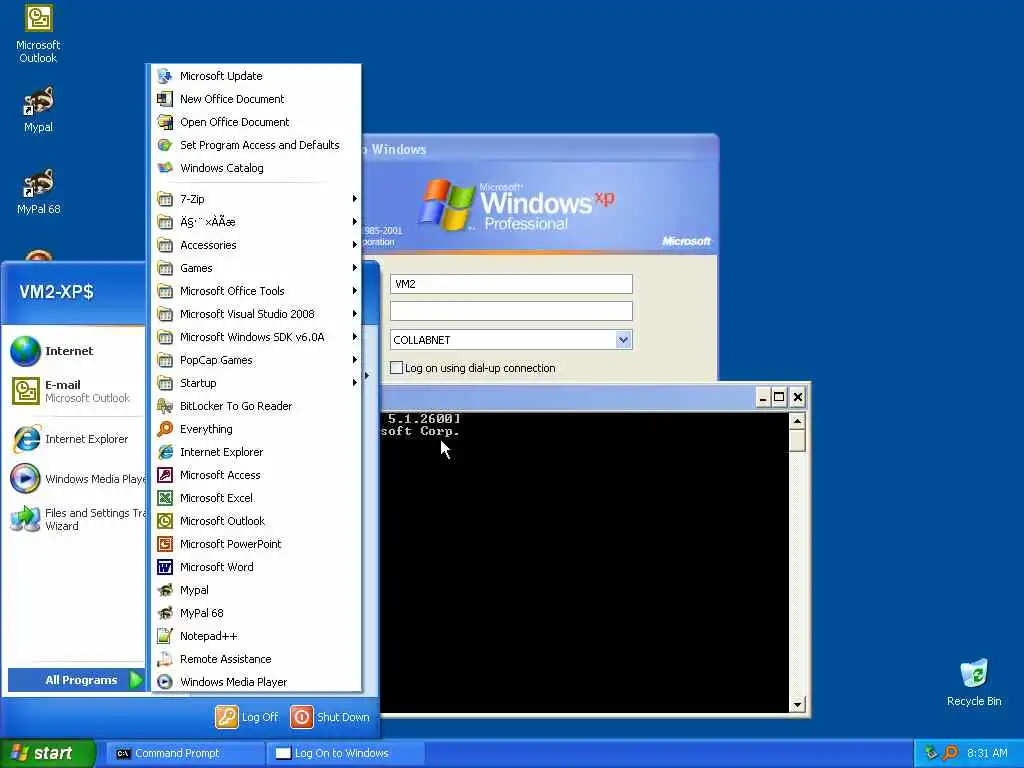Open MyPal 68 from the All Programs list

pos(255,613)
